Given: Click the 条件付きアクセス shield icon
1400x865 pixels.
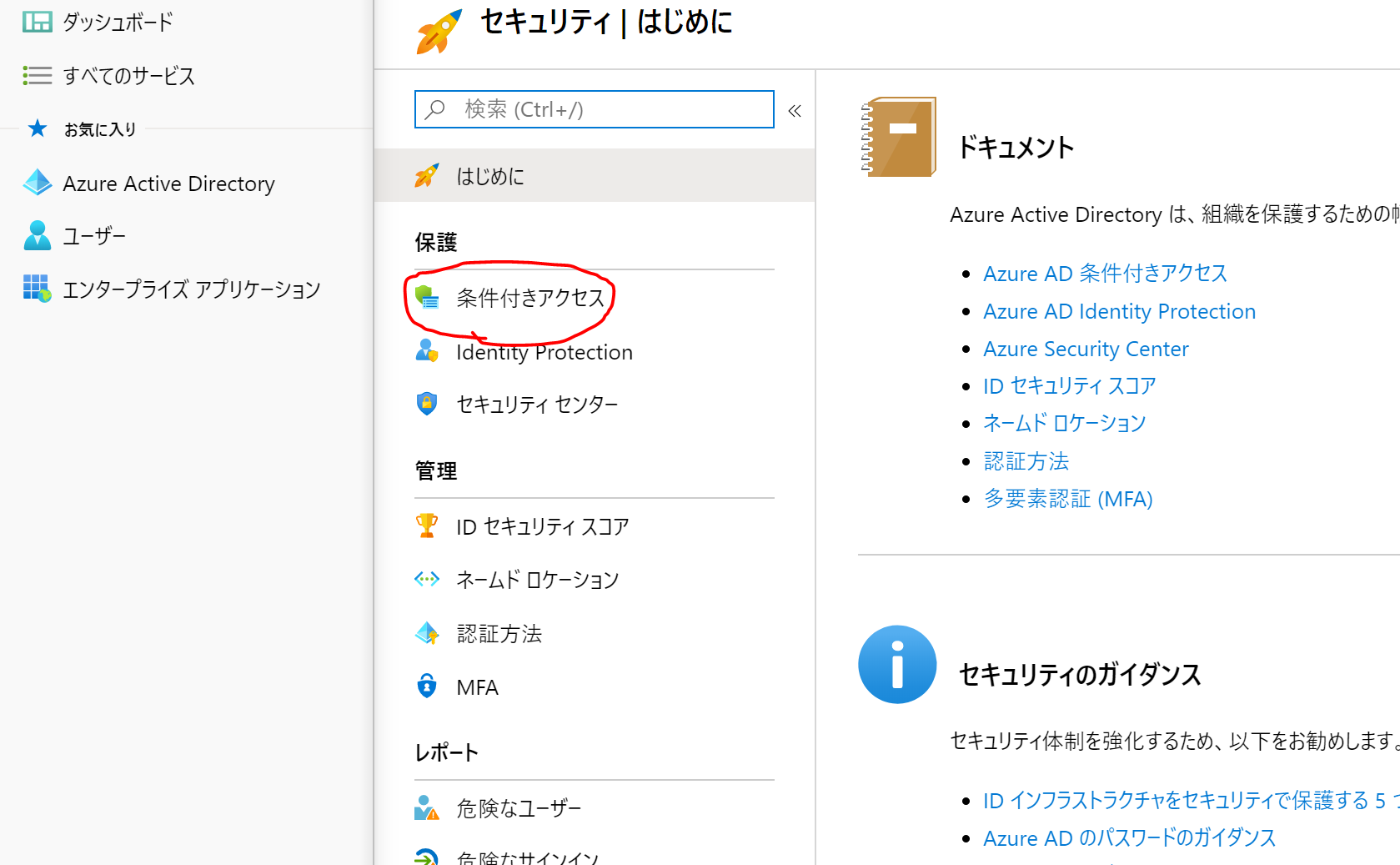Looking at the screenshot, I should pyautogui.click(x=427, y=297).
